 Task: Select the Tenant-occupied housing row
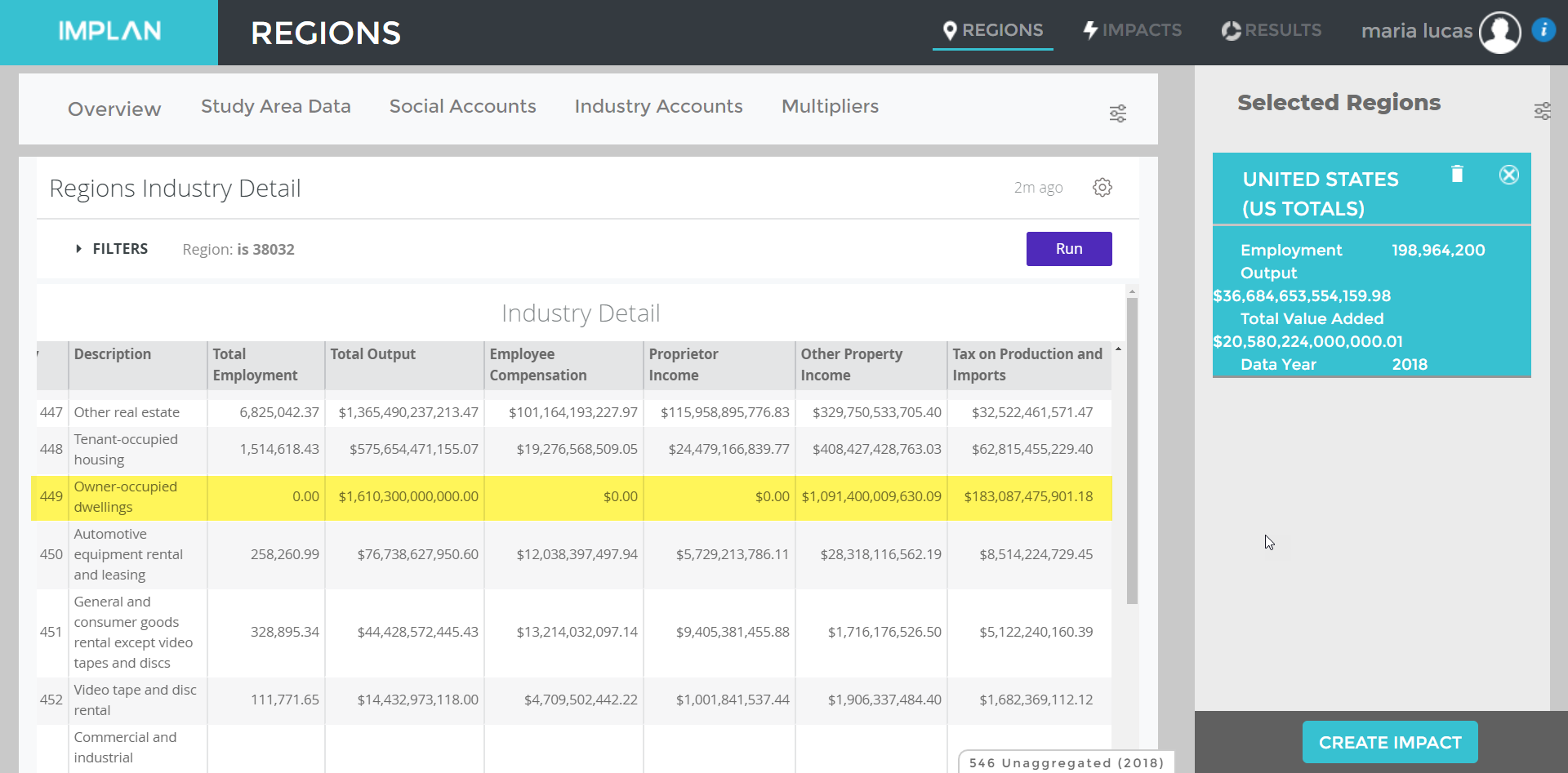click(x=574, y=450)
